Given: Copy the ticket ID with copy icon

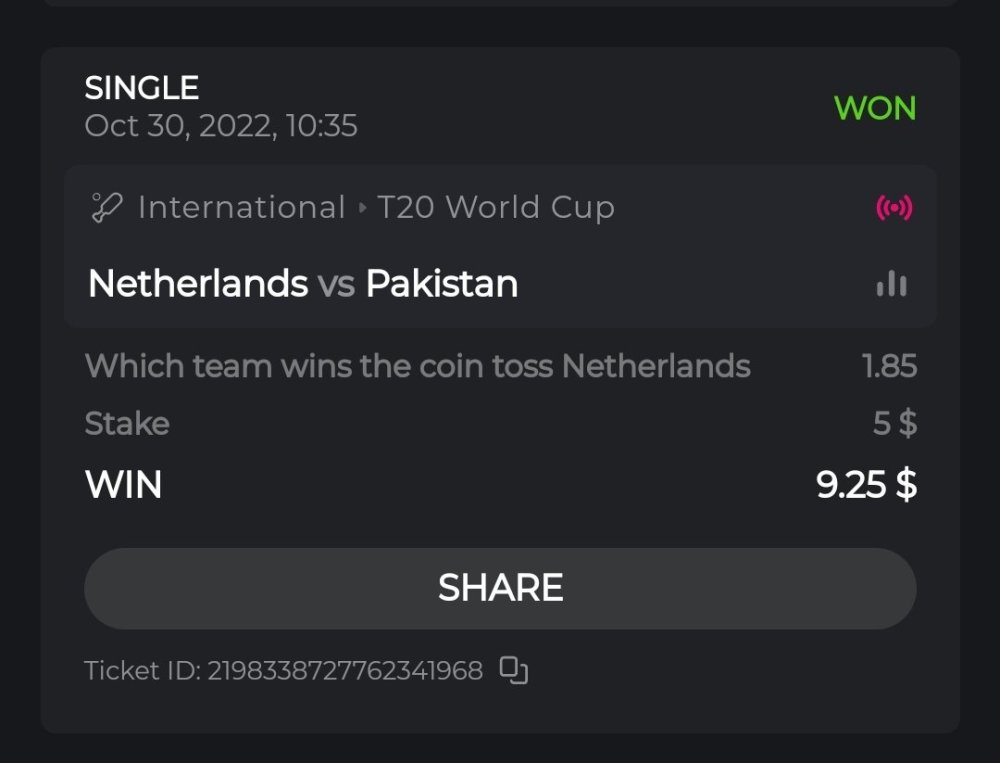Looking at the screenshot, I should 514,671.
